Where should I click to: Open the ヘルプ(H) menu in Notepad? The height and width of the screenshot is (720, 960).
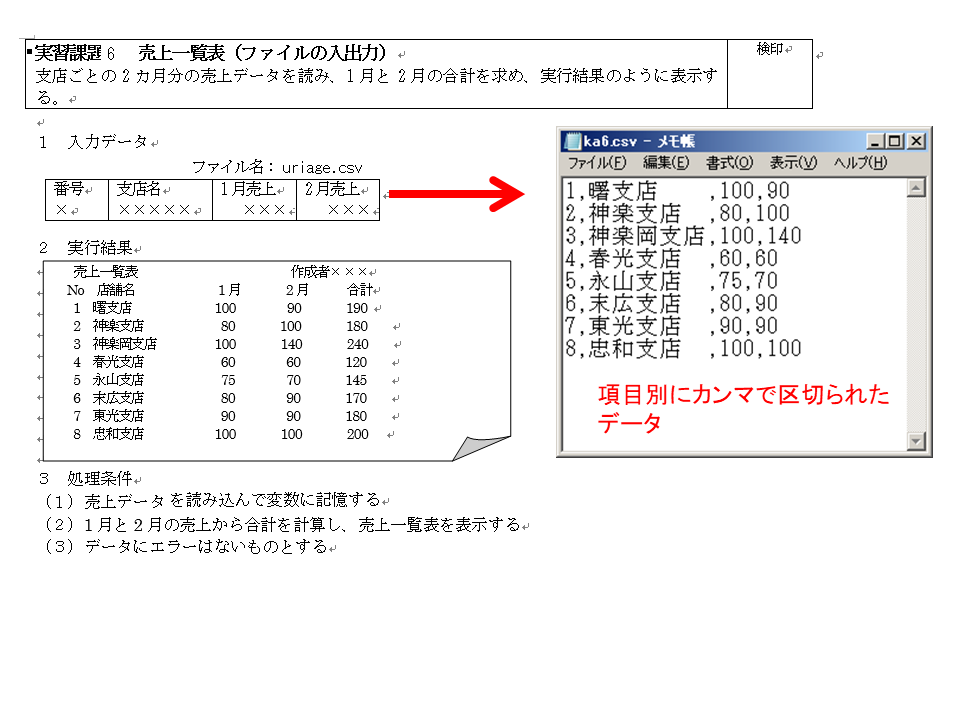[860, 163]
